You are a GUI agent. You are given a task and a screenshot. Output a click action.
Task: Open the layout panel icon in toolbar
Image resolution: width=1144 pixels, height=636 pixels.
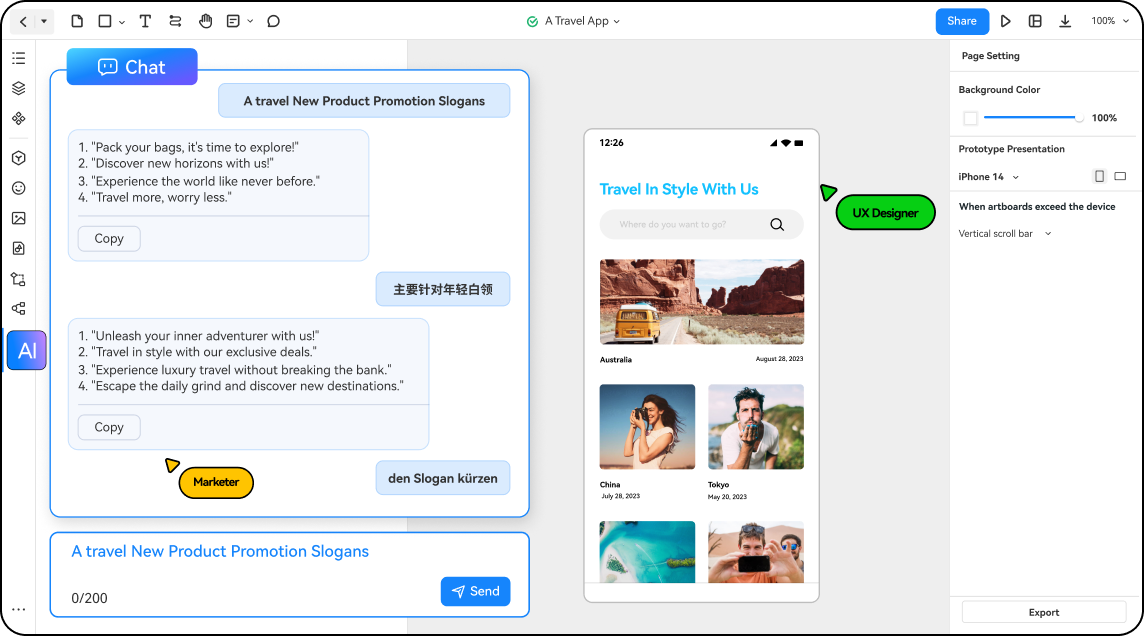point(1035,21)
